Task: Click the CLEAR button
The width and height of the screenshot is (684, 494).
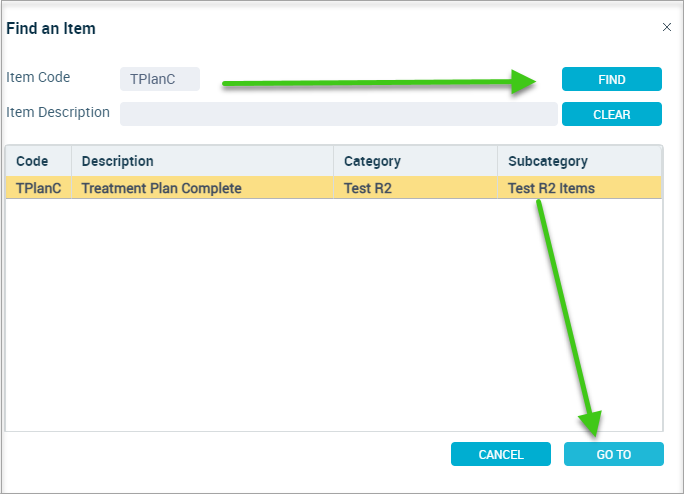Action: [x=612, y=114]
